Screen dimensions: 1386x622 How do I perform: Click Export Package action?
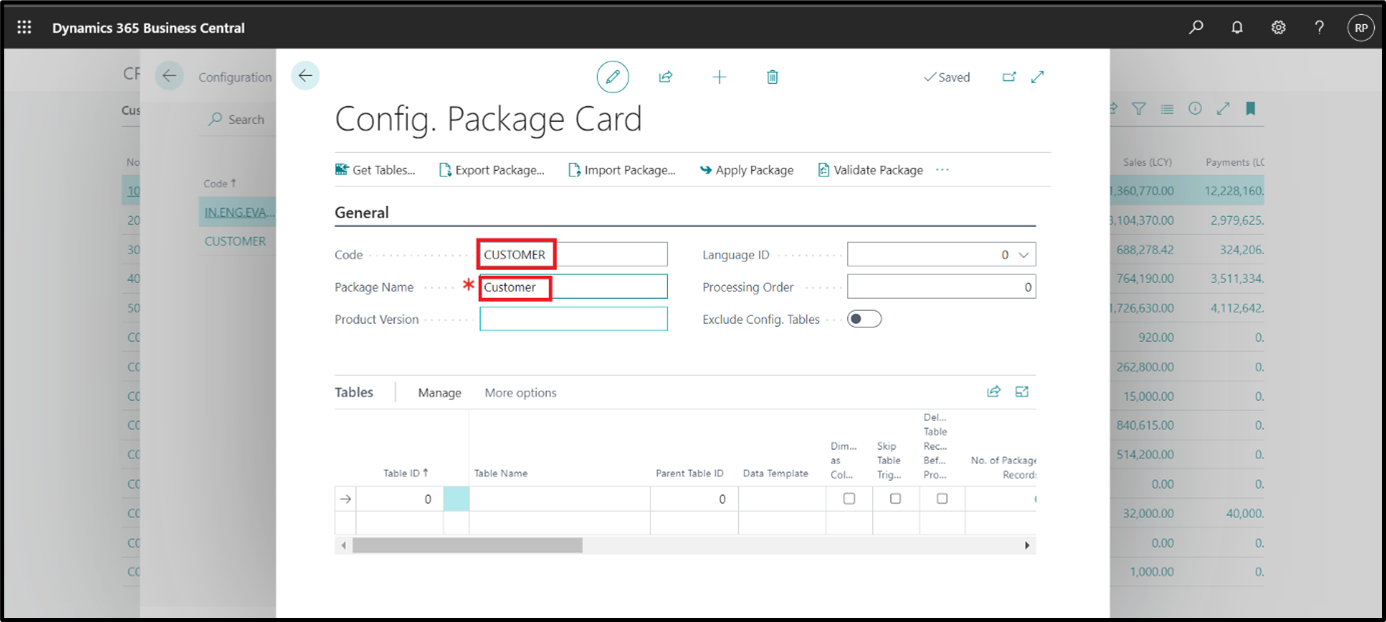pyautogui.click(x=491, y=170)
